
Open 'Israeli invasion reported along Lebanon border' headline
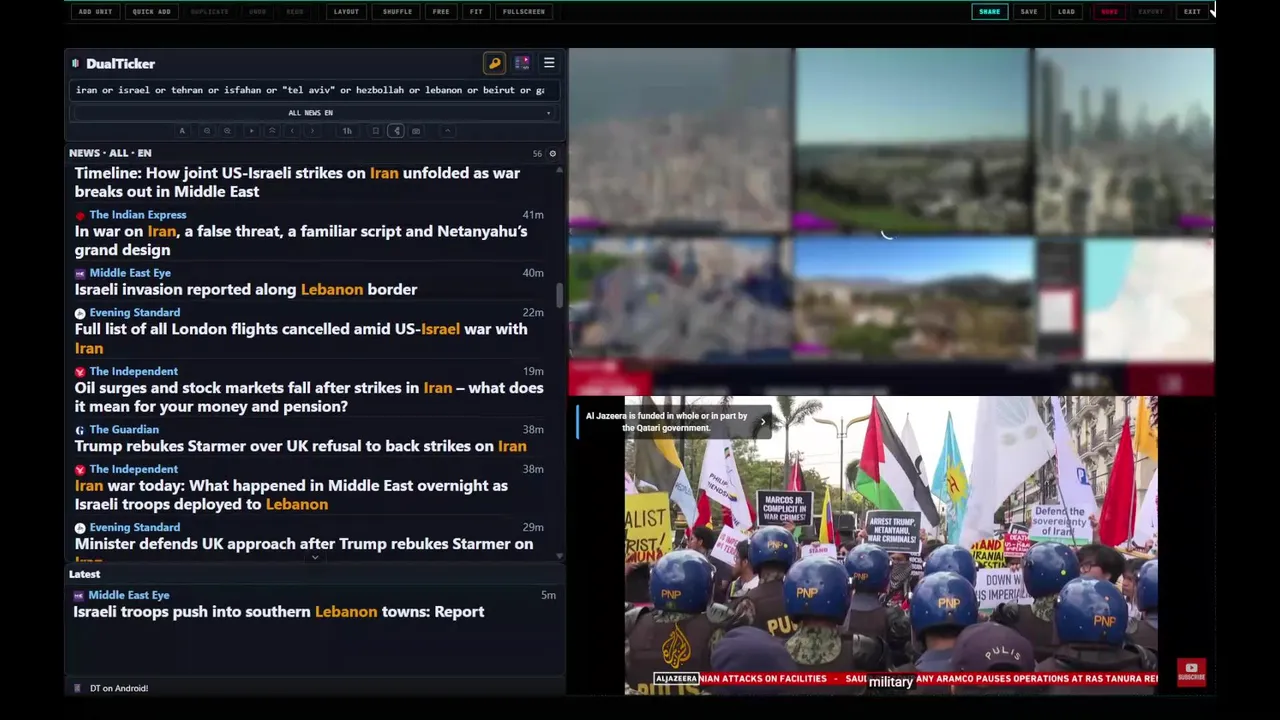click(246, 289)
